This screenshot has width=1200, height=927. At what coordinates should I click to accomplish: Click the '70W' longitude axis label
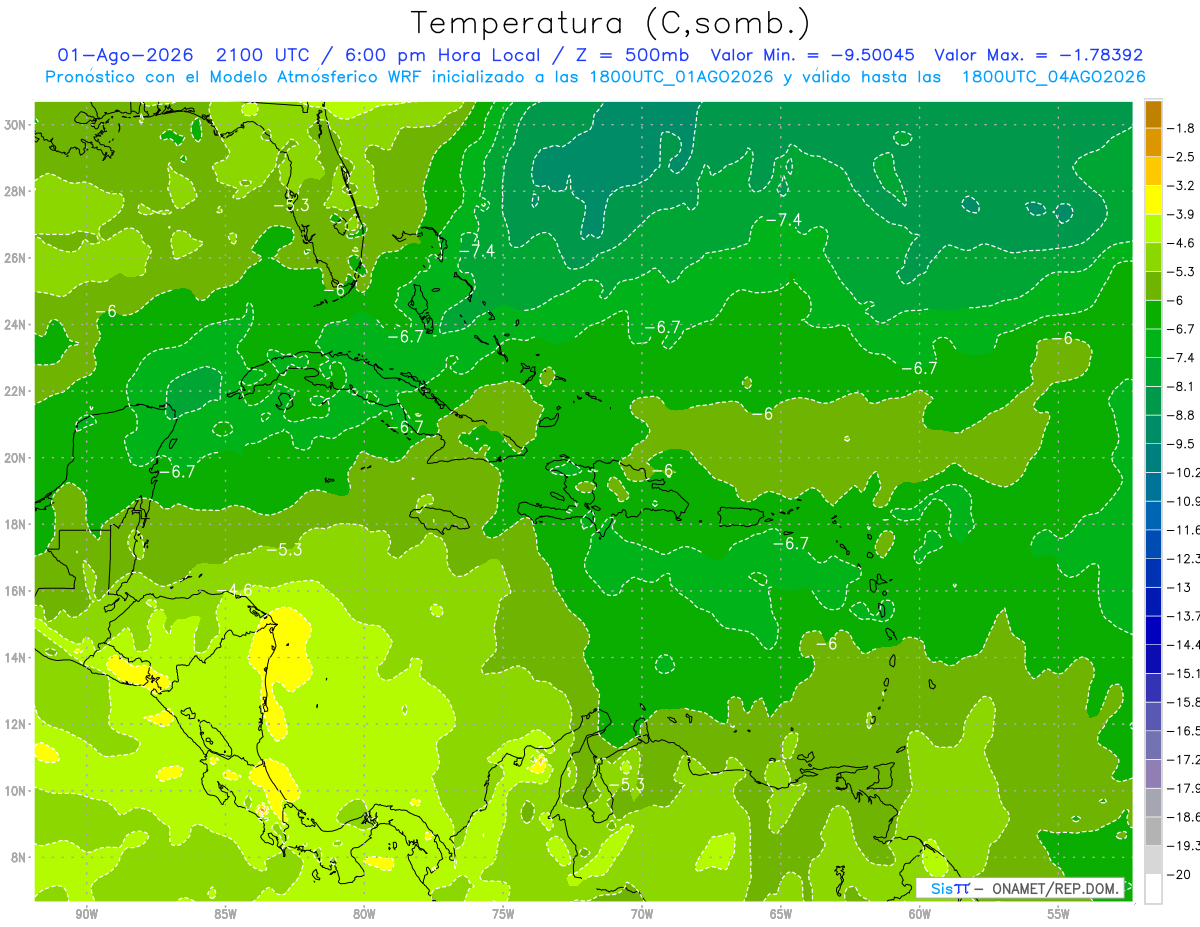click(x=642, y=914)
